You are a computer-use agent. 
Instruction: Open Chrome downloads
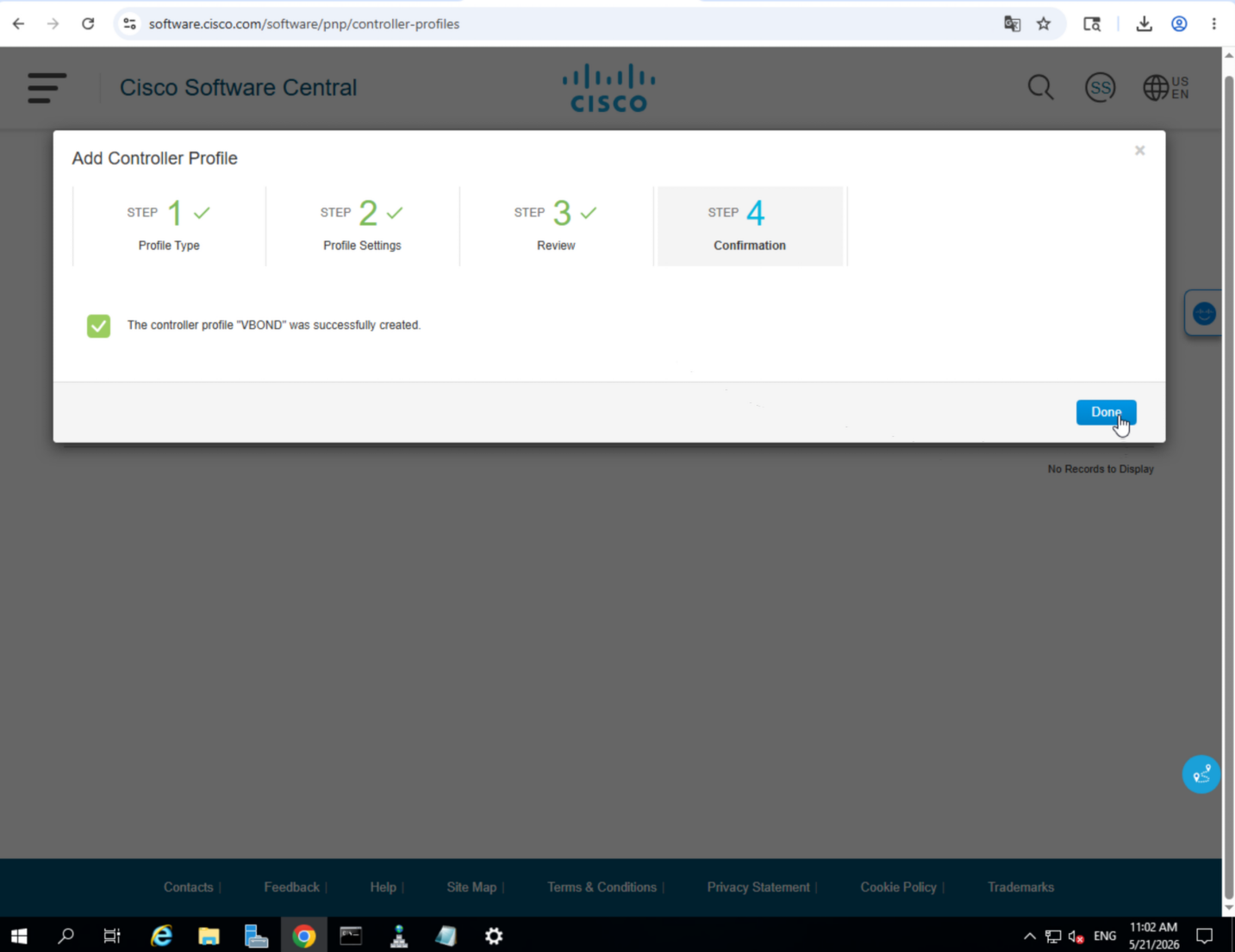tap(1145, 24)
